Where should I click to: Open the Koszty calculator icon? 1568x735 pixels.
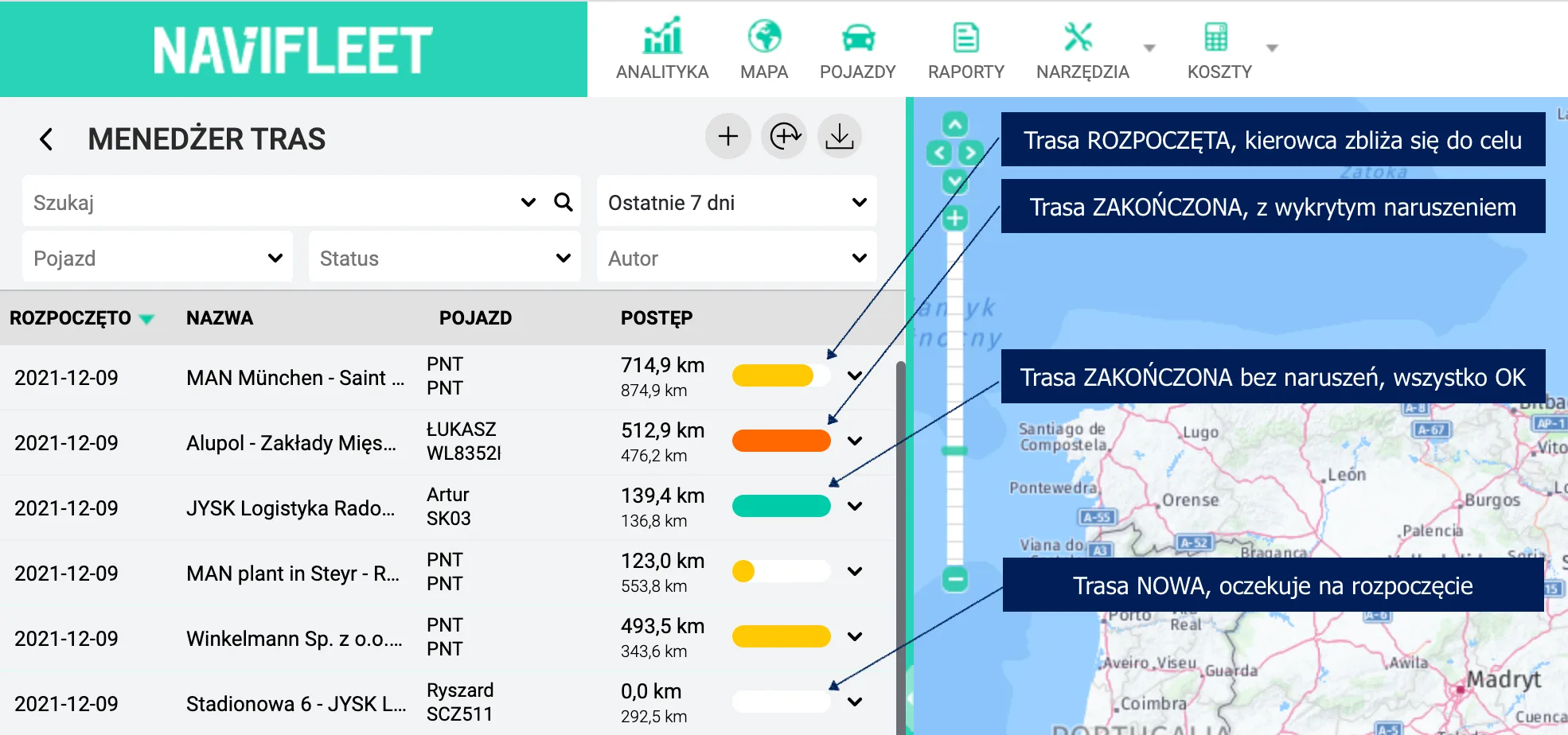tap(1216, 37)
